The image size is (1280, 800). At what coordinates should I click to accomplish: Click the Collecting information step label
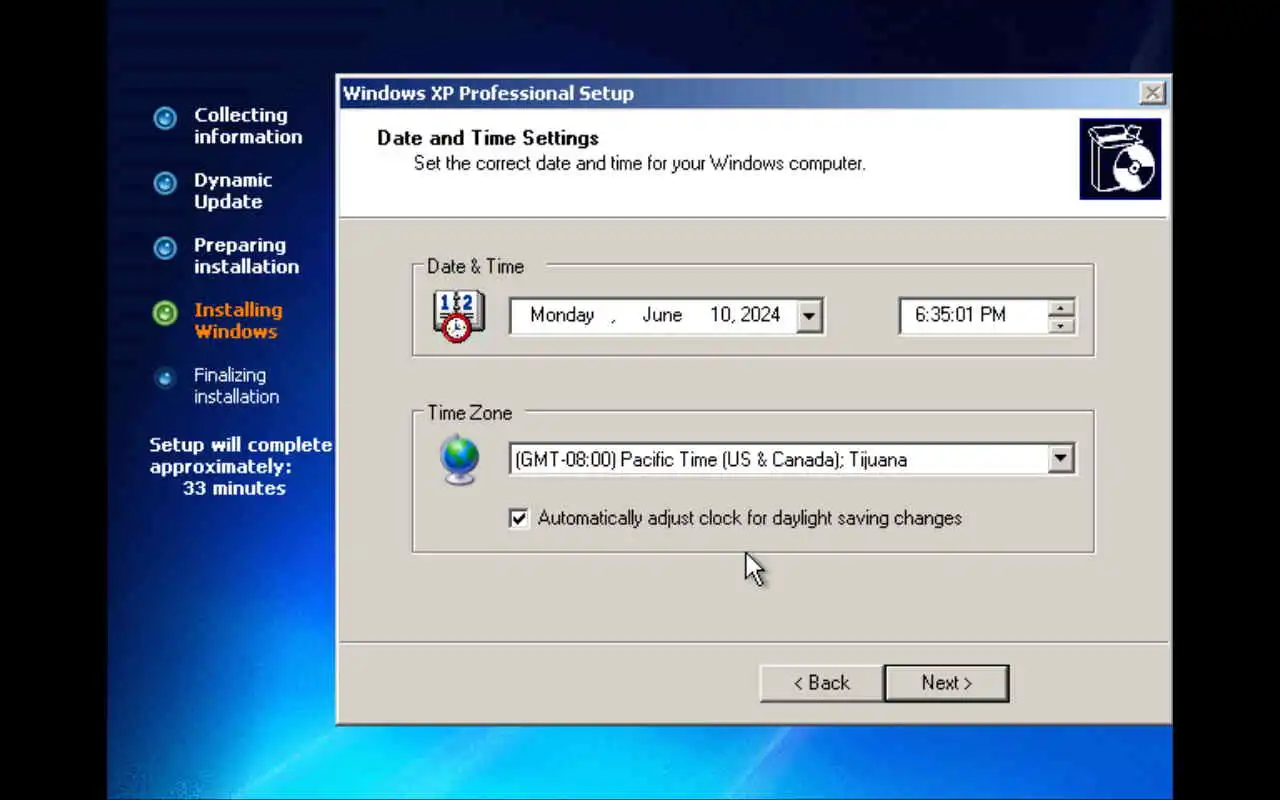(x=248, y=126)
